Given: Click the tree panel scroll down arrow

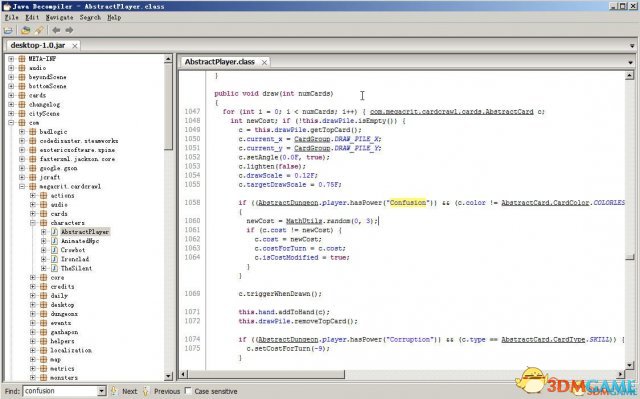Looking at the screenshot, I should click(x=168, y=376).
